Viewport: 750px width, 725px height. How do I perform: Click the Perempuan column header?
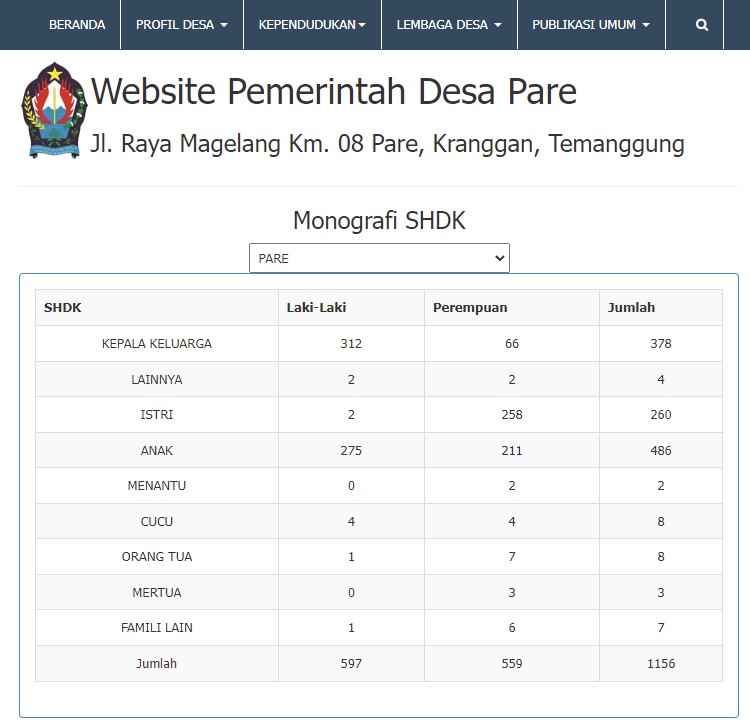pos(470,308)
